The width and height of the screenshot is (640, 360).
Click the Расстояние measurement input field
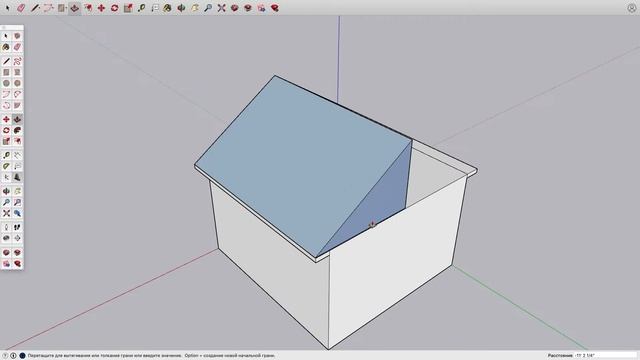click(605, 356)
